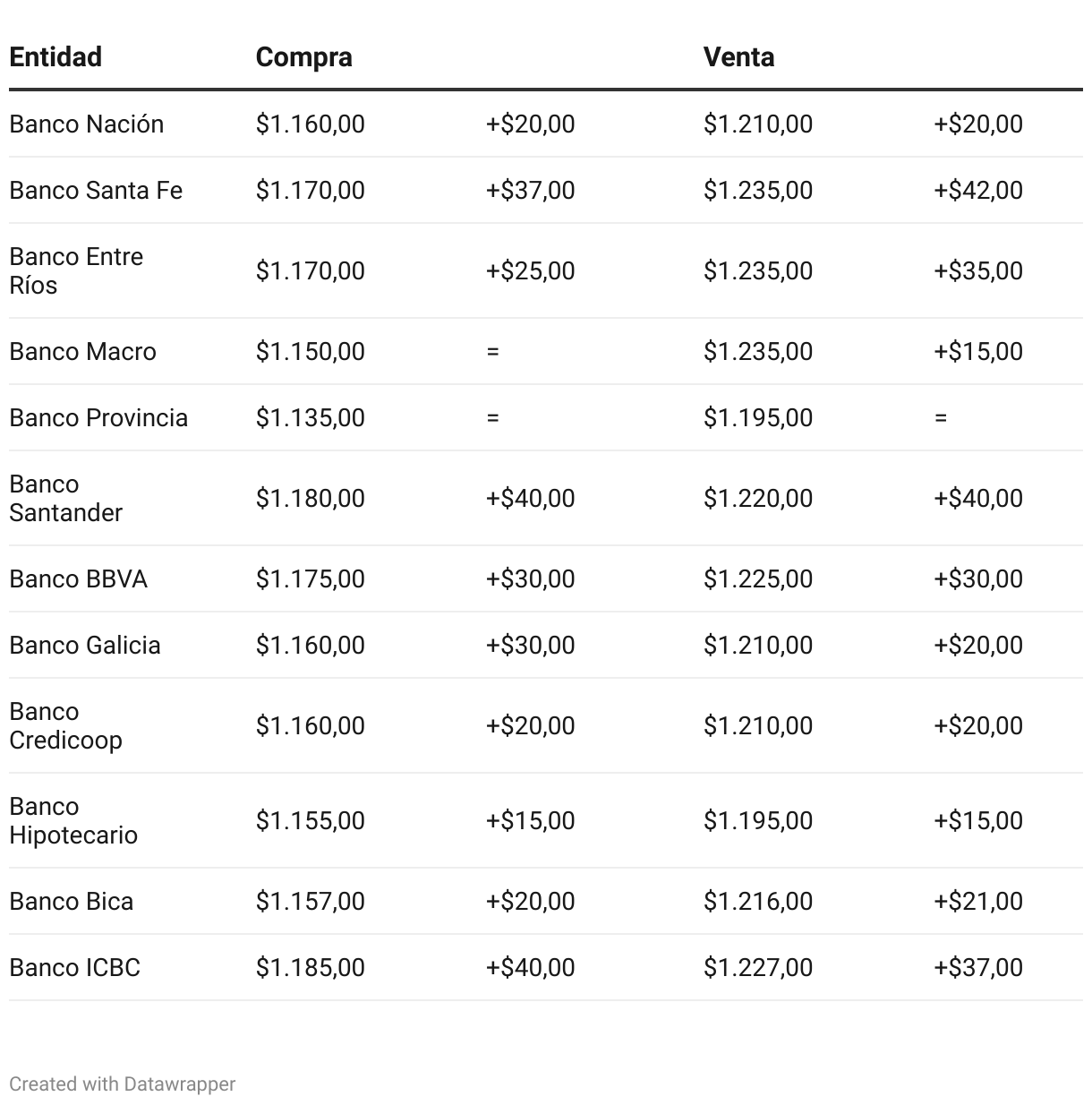The width and height of the screenshot is (1092, 1105).
Task: Click Banco Hipotecario's compra price $1.155,00
Action: (310, 820)
